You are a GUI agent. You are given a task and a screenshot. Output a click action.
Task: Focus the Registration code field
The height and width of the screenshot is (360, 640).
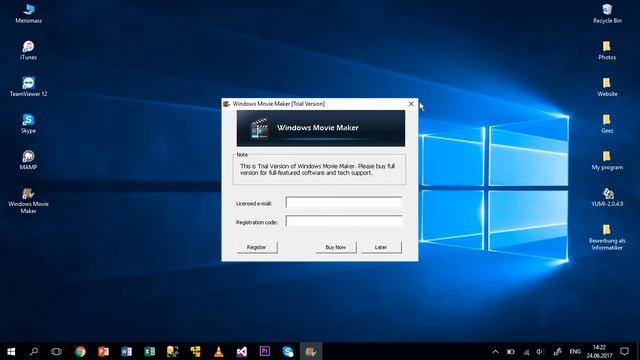pos(344,221)
